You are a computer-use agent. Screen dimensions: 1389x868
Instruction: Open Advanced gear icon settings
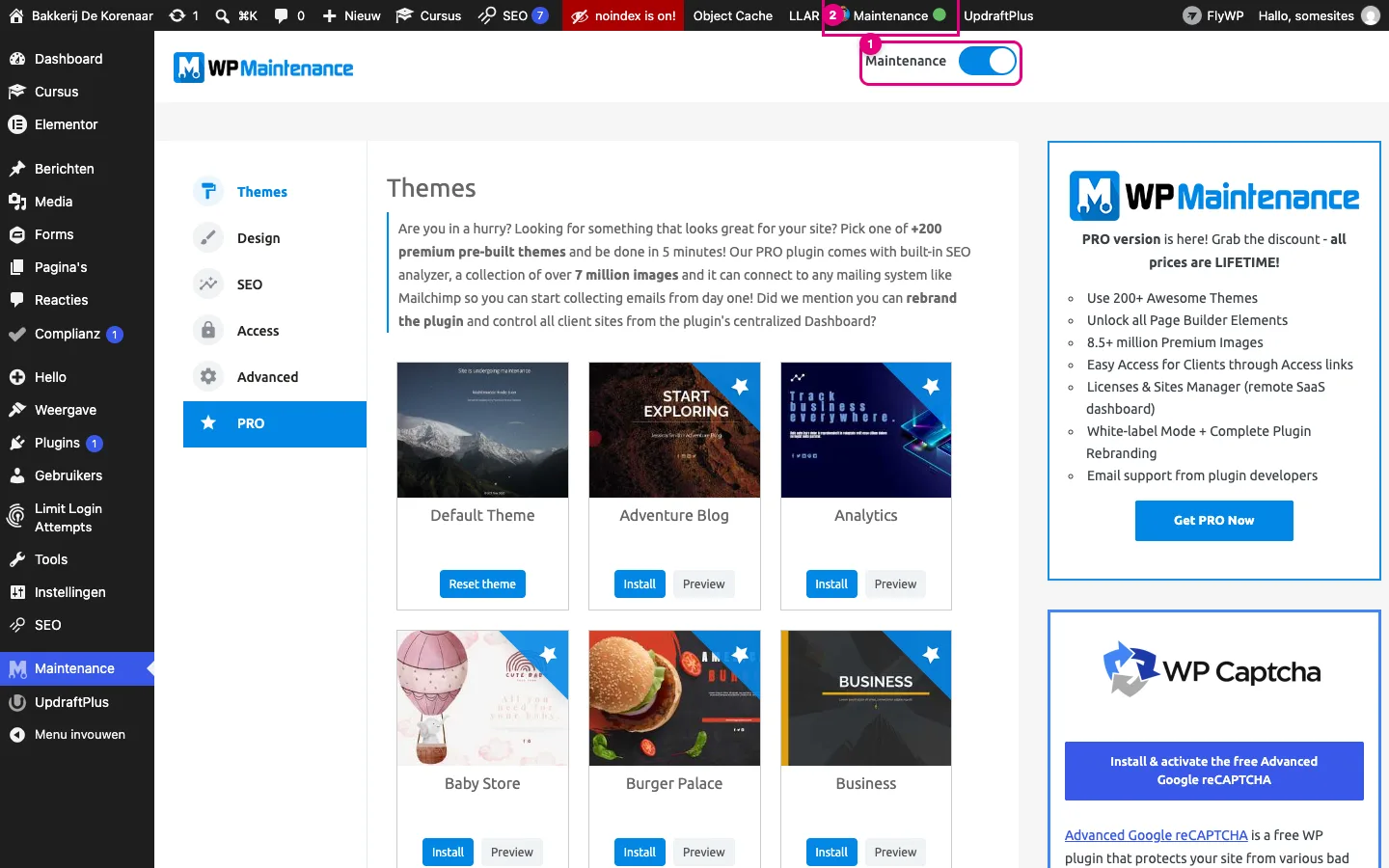pos(208,376)
